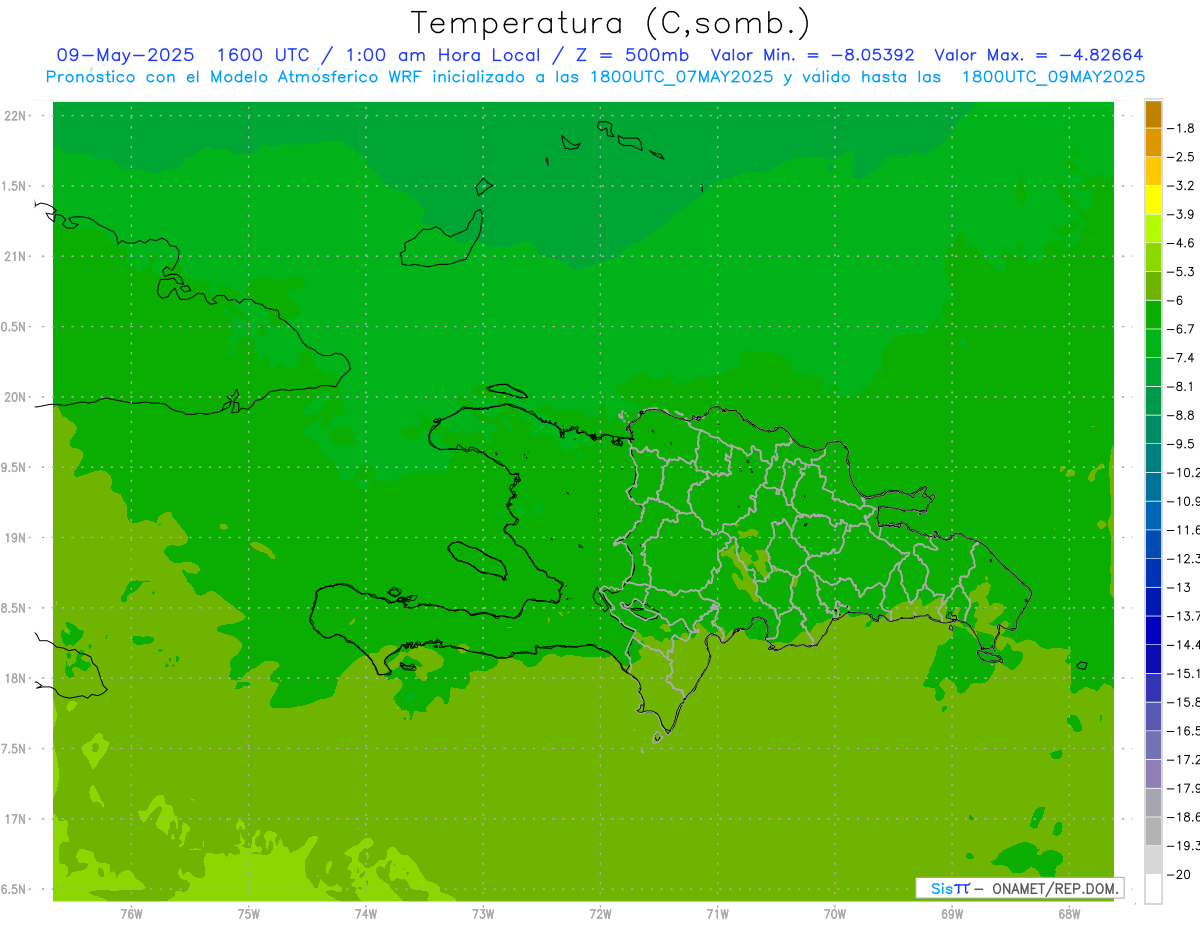Click the '22N' latitude axis label
Screen dimensions: 1200x927
16,116
